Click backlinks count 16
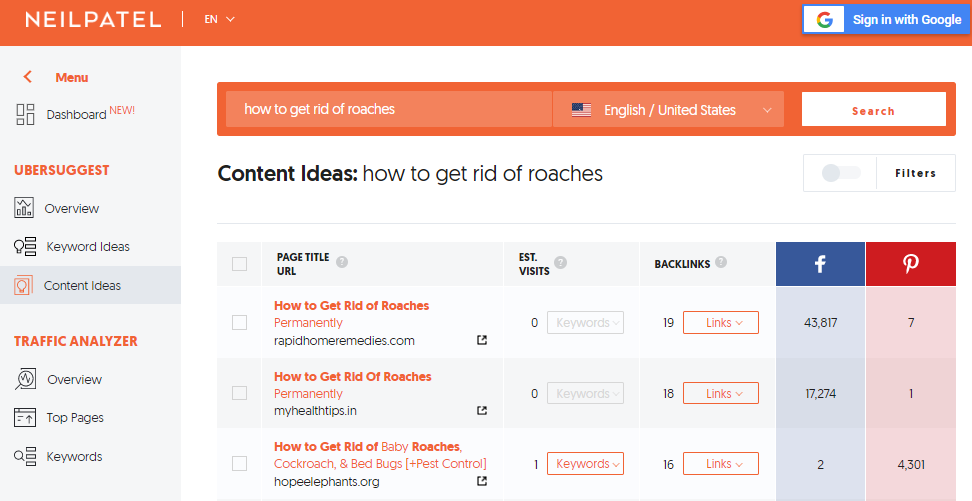The width and height of the screenshot is (972, 501). [668, 464]
